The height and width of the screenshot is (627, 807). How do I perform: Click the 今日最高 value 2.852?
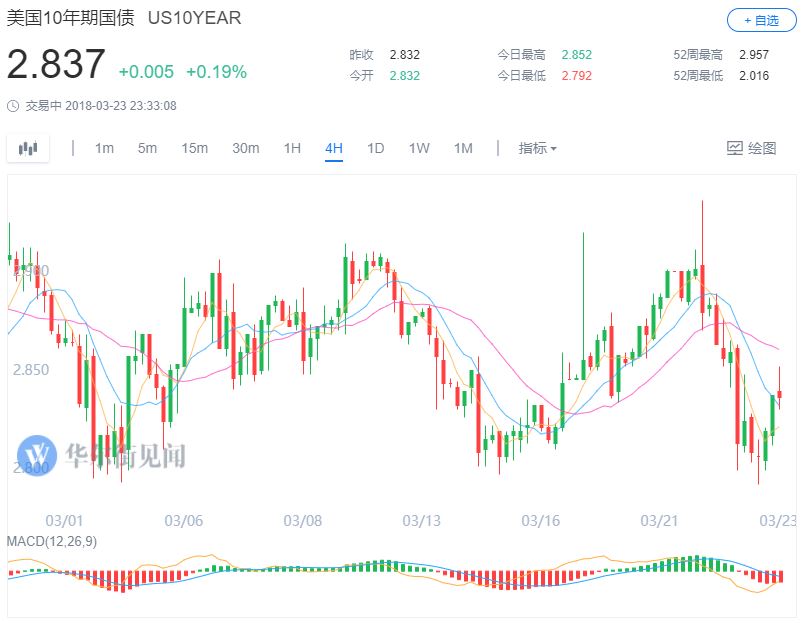point(576,55)
